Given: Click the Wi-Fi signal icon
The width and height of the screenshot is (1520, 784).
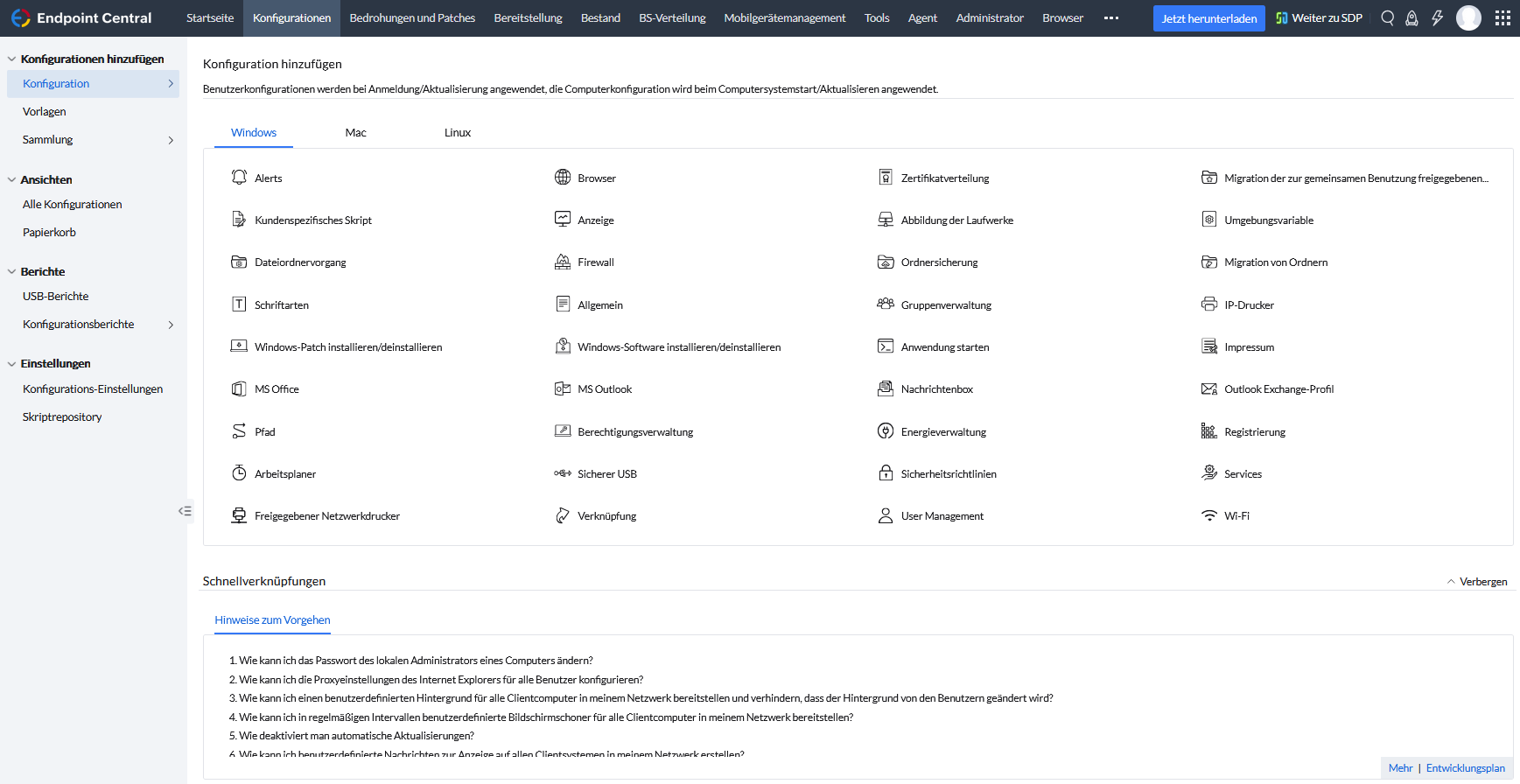Looking at the screenshot, I should tap(1209, 515).
